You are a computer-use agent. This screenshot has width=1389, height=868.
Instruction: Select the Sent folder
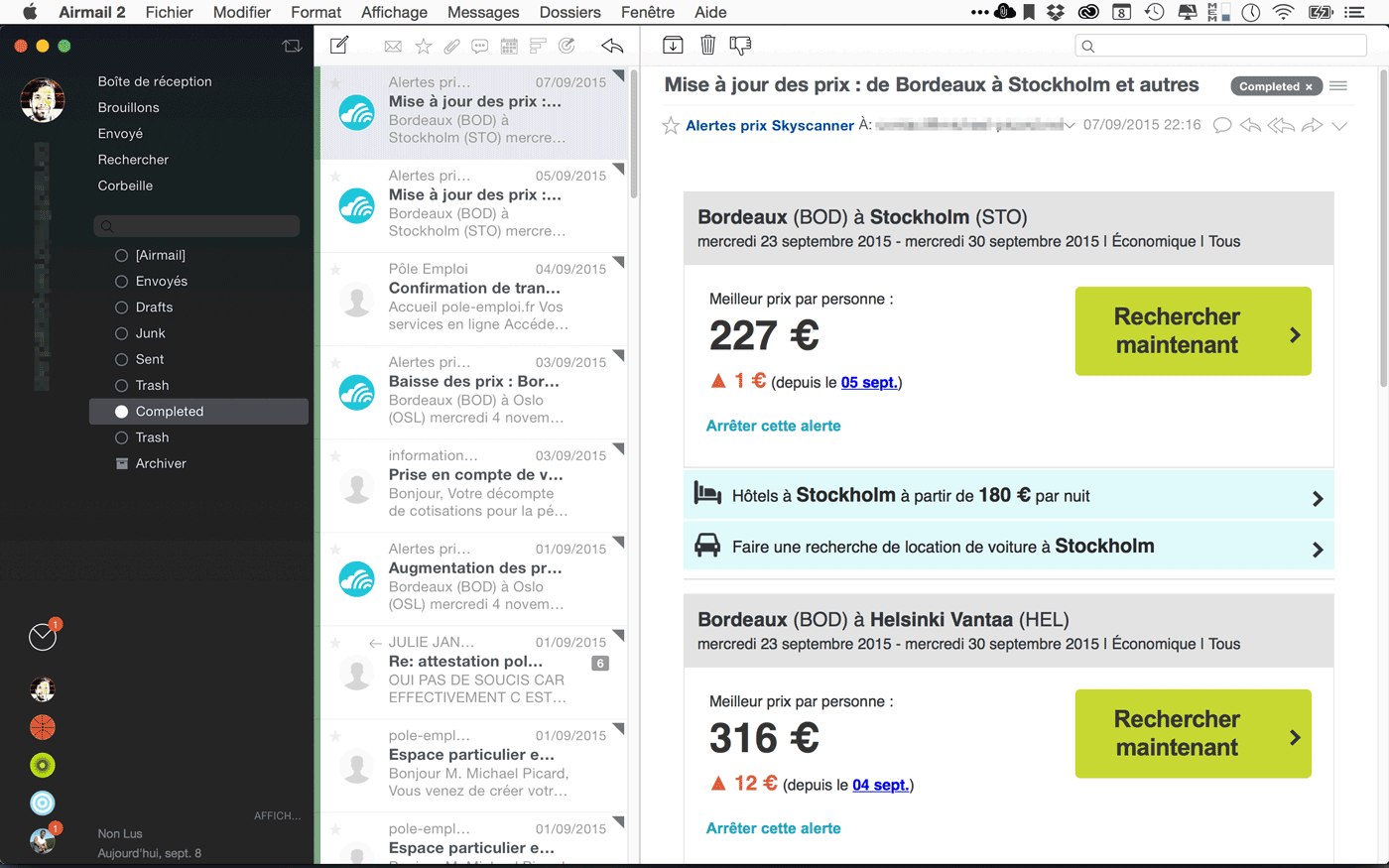pyautogui.click(x=150, y=359)
